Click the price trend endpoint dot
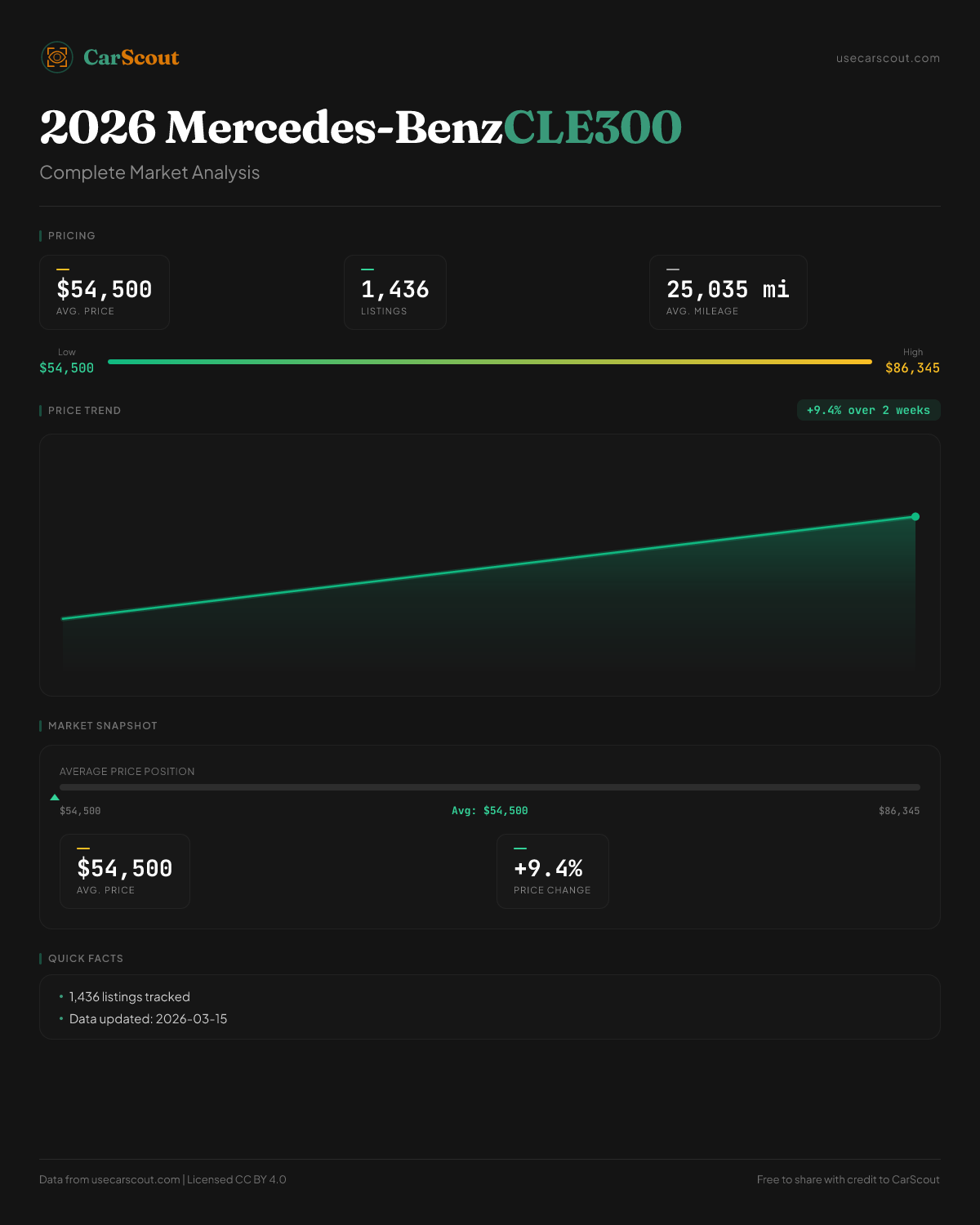The height and width of the screenshot is (1225, 980). tap(915, 516)
